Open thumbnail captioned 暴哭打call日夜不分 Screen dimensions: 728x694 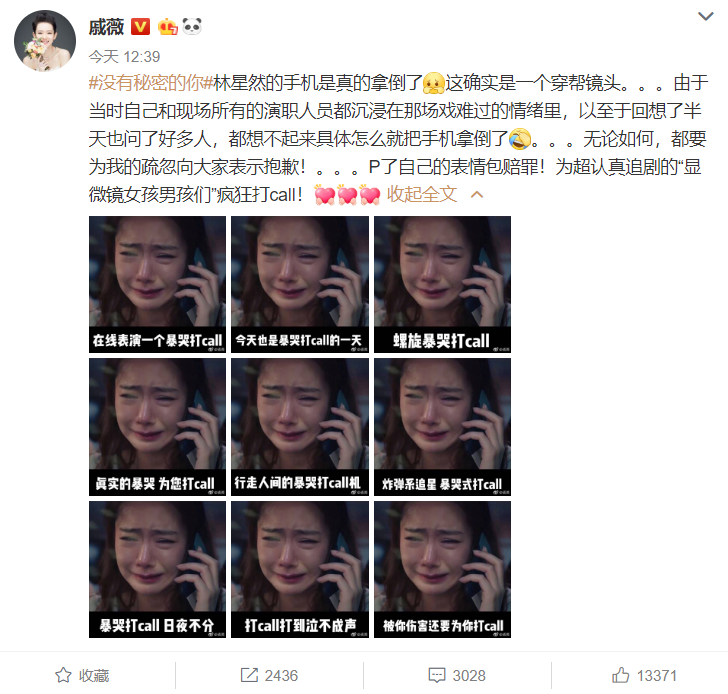point(157,569)
